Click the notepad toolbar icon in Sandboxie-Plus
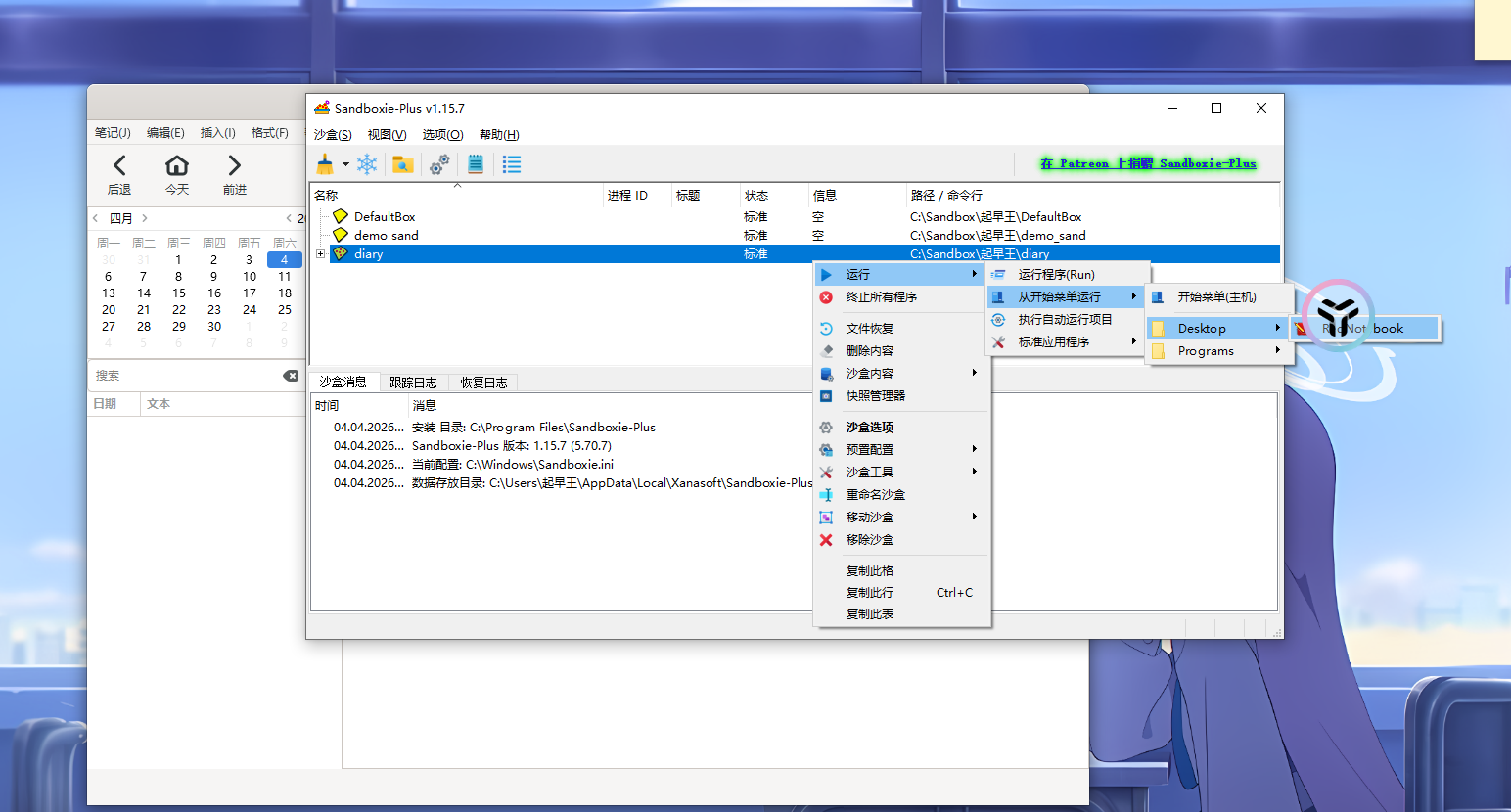 coord(476,164)
